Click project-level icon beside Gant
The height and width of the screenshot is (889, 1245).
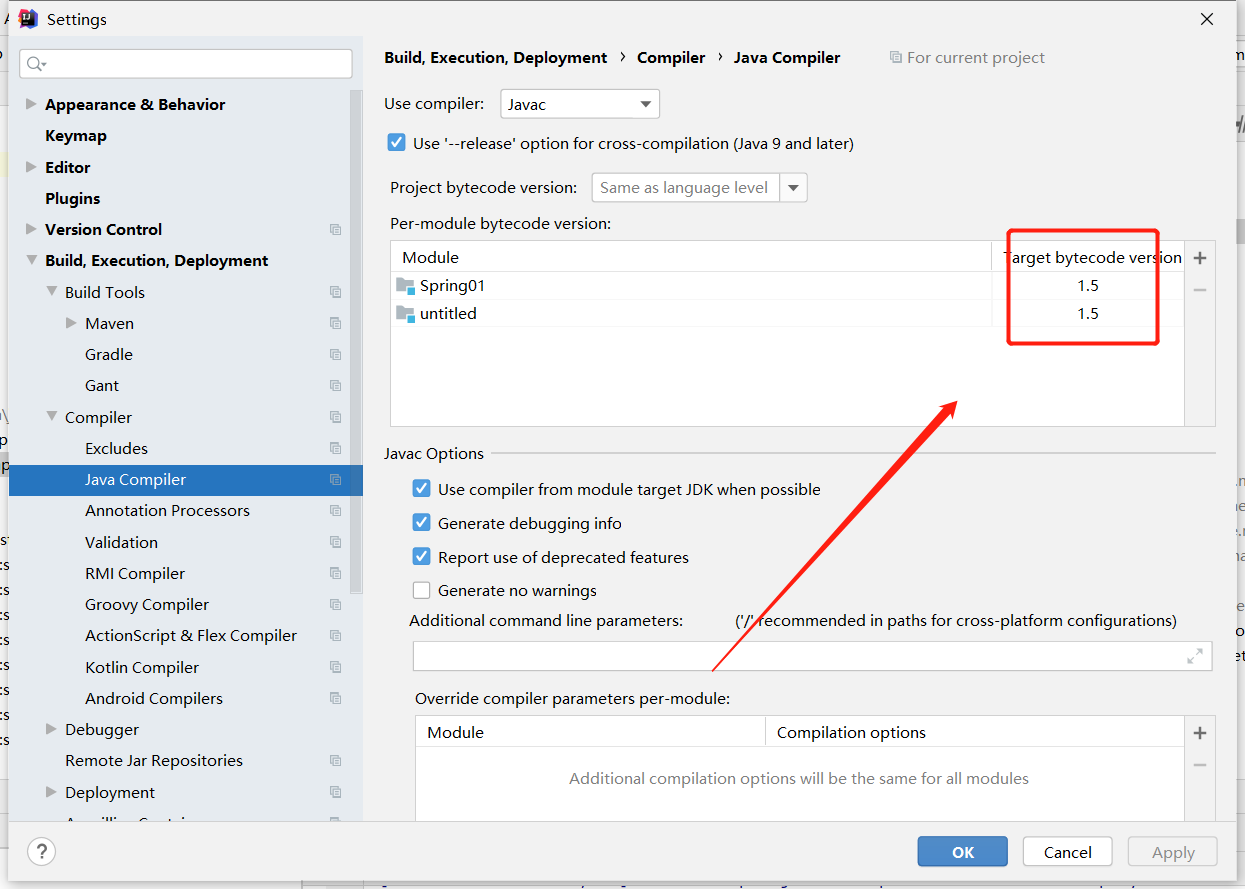[336, 386]
